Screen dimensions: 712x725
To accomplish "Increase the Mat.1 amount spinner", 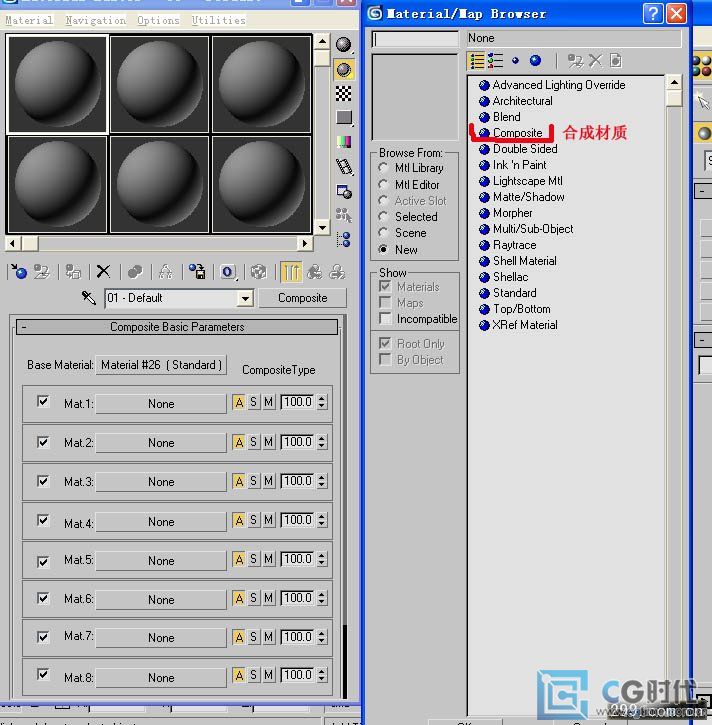I will pos(322,398).
